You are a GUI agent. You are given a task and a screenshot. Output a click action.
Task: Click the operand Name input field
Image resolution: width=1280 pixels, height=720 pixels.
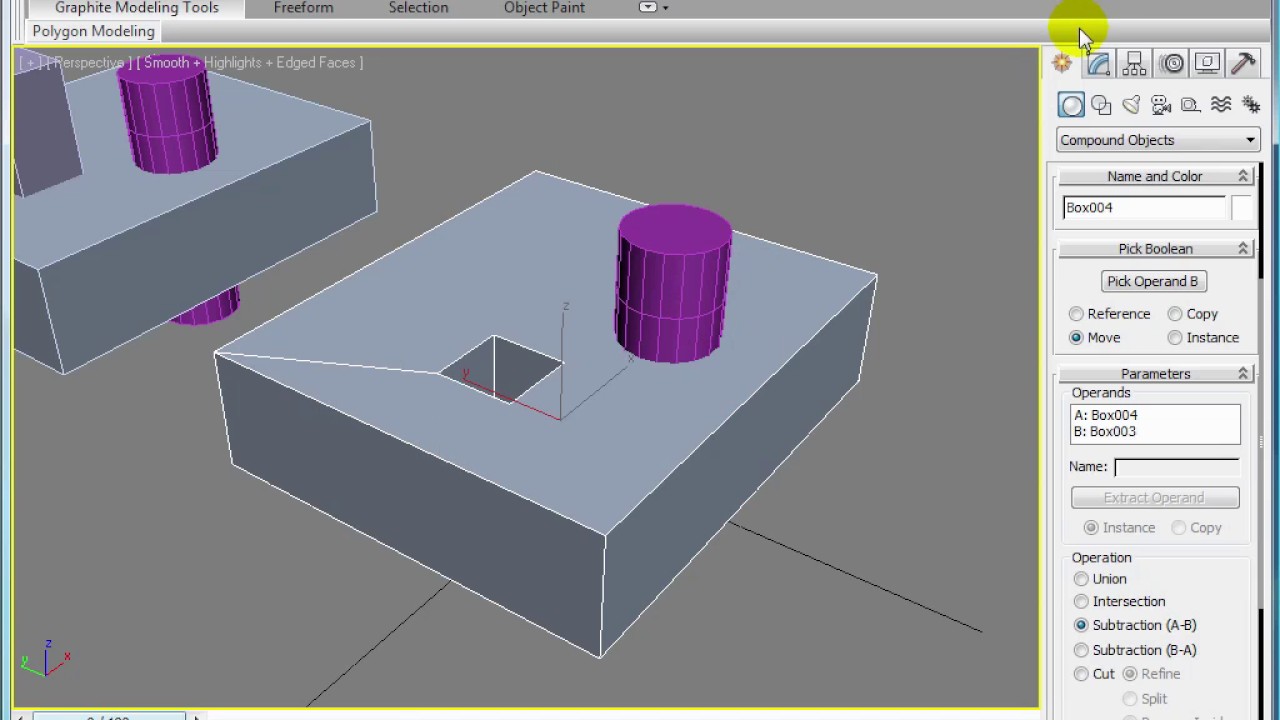1177,467
